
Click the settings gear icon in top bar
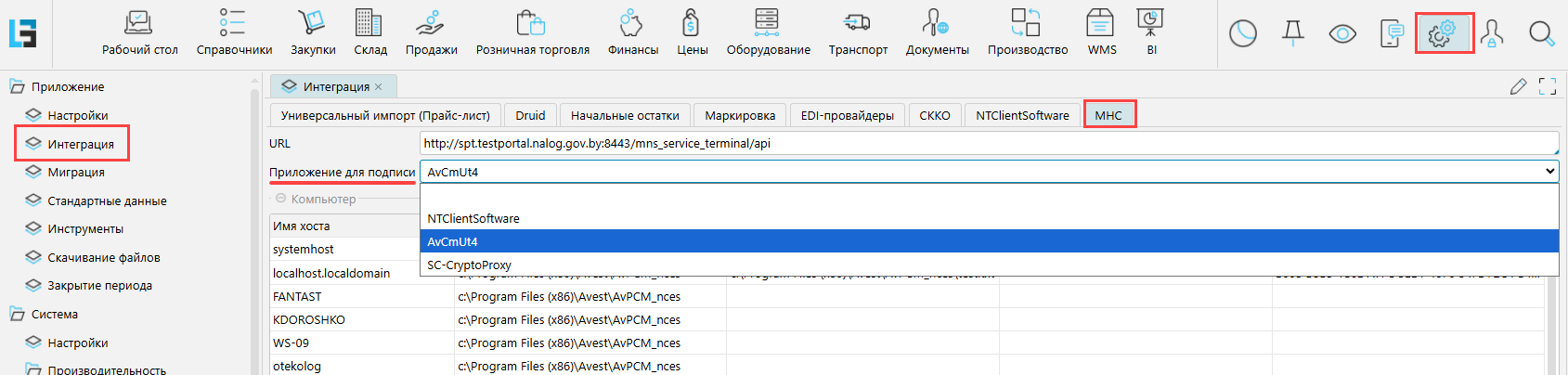(1443, 33)
